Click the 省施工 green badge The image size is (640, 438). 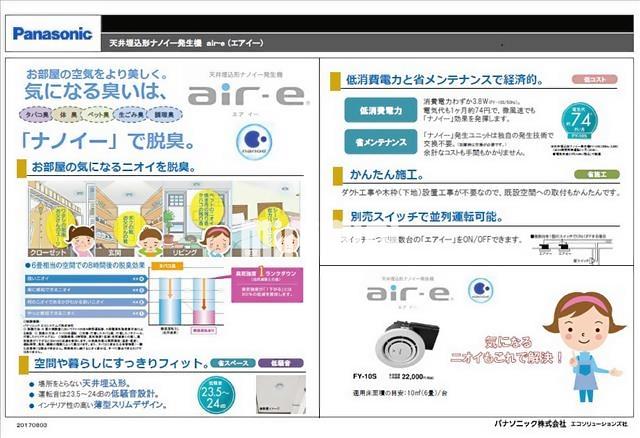(597, 174)
